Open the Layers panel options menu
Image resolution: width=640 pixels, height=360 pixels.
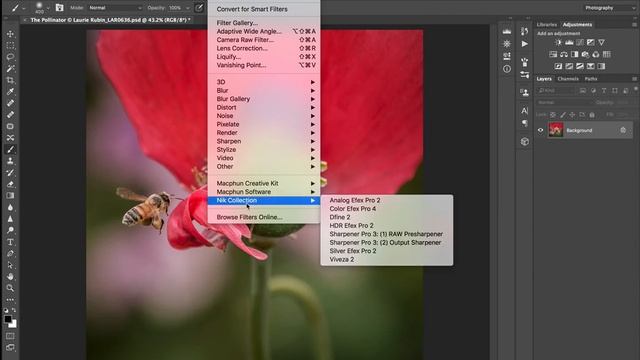(634, 79)
